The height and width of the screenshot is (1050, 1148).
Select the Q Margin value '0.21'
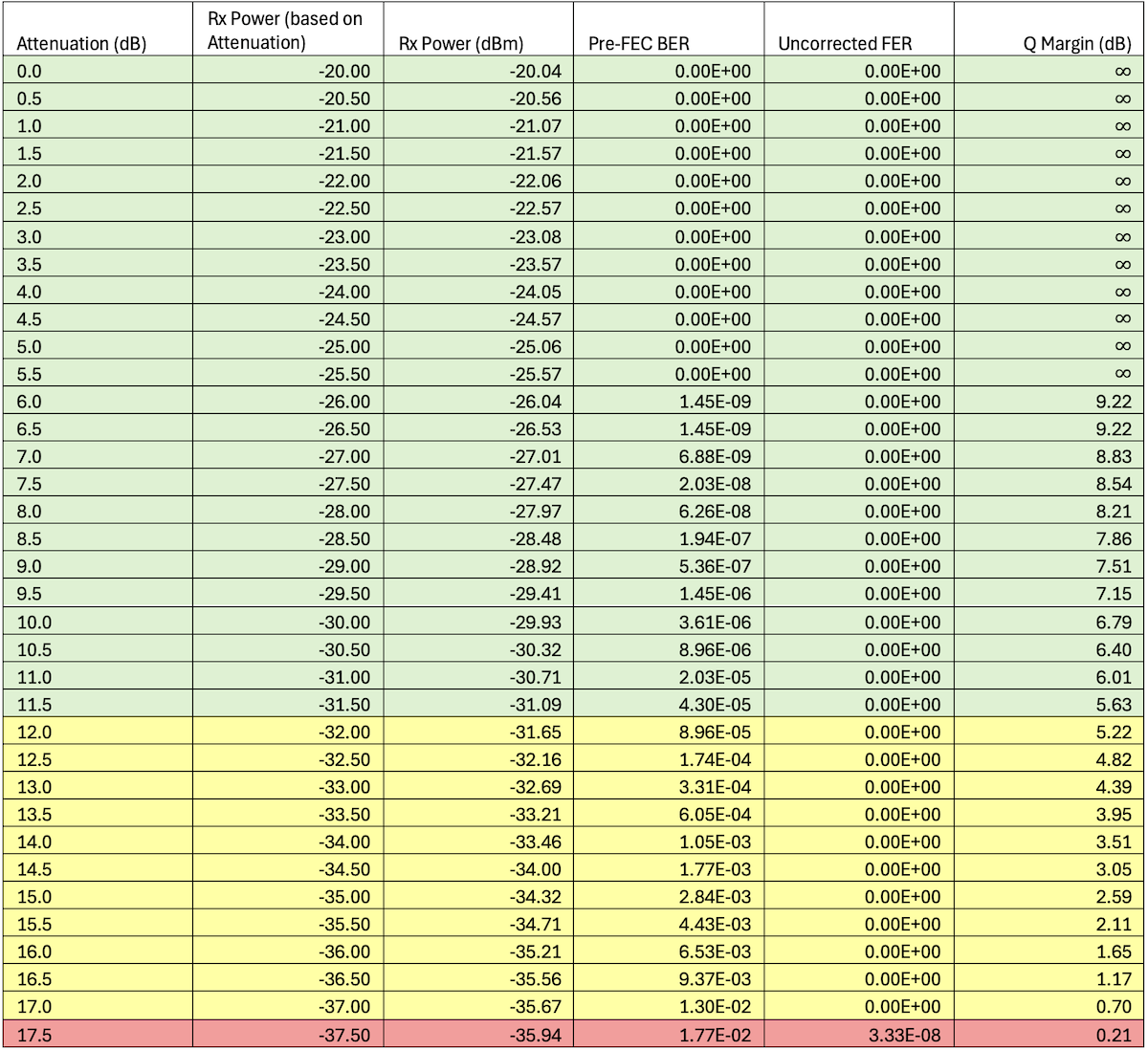point(1049,1036)
